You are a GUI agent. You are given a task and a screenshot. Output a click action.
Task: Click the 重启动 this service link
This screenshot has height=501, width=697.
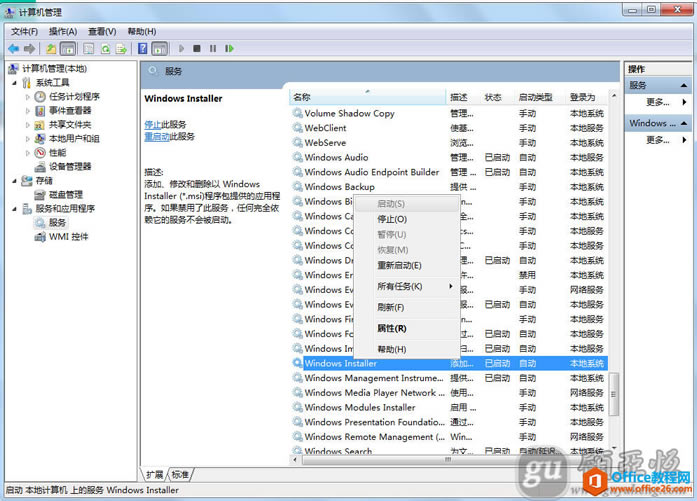[x=157, y=136]
